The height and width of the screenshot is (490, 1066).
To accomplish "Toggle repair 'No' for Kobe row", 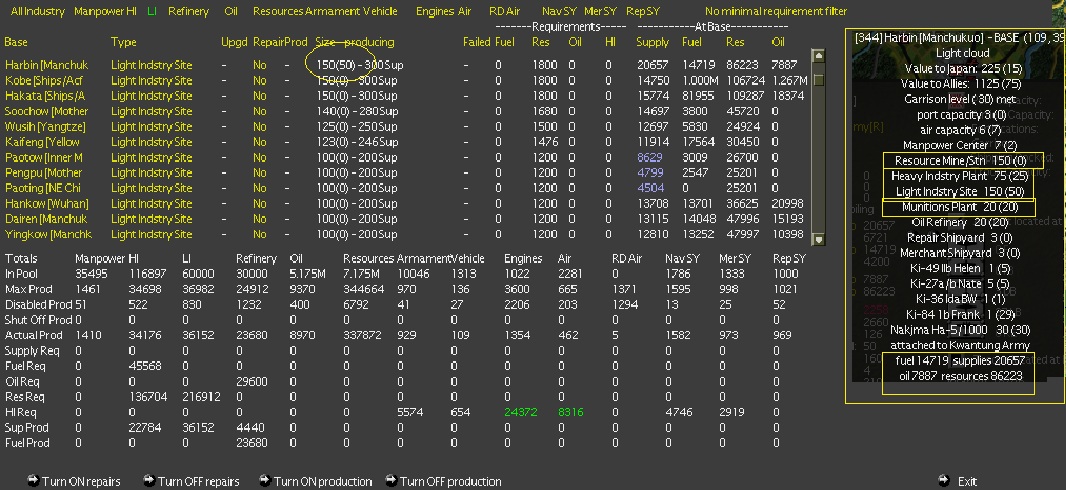I will click(259, 81).
